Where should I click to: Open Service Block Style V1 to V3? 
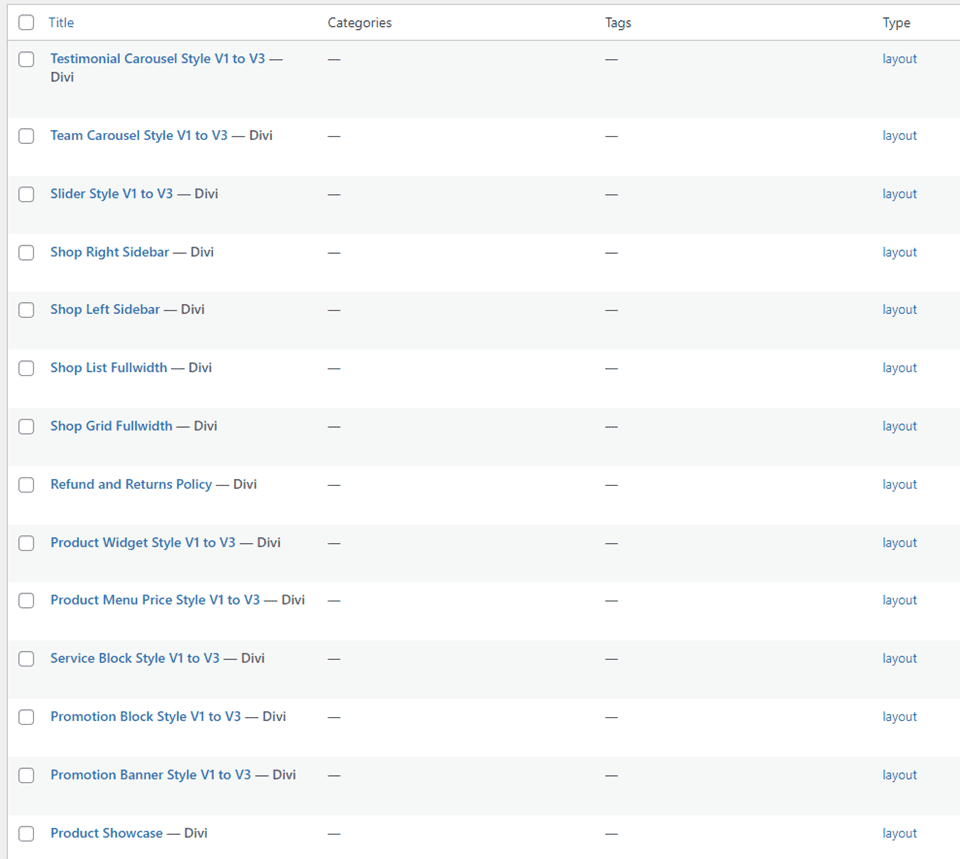135,658
